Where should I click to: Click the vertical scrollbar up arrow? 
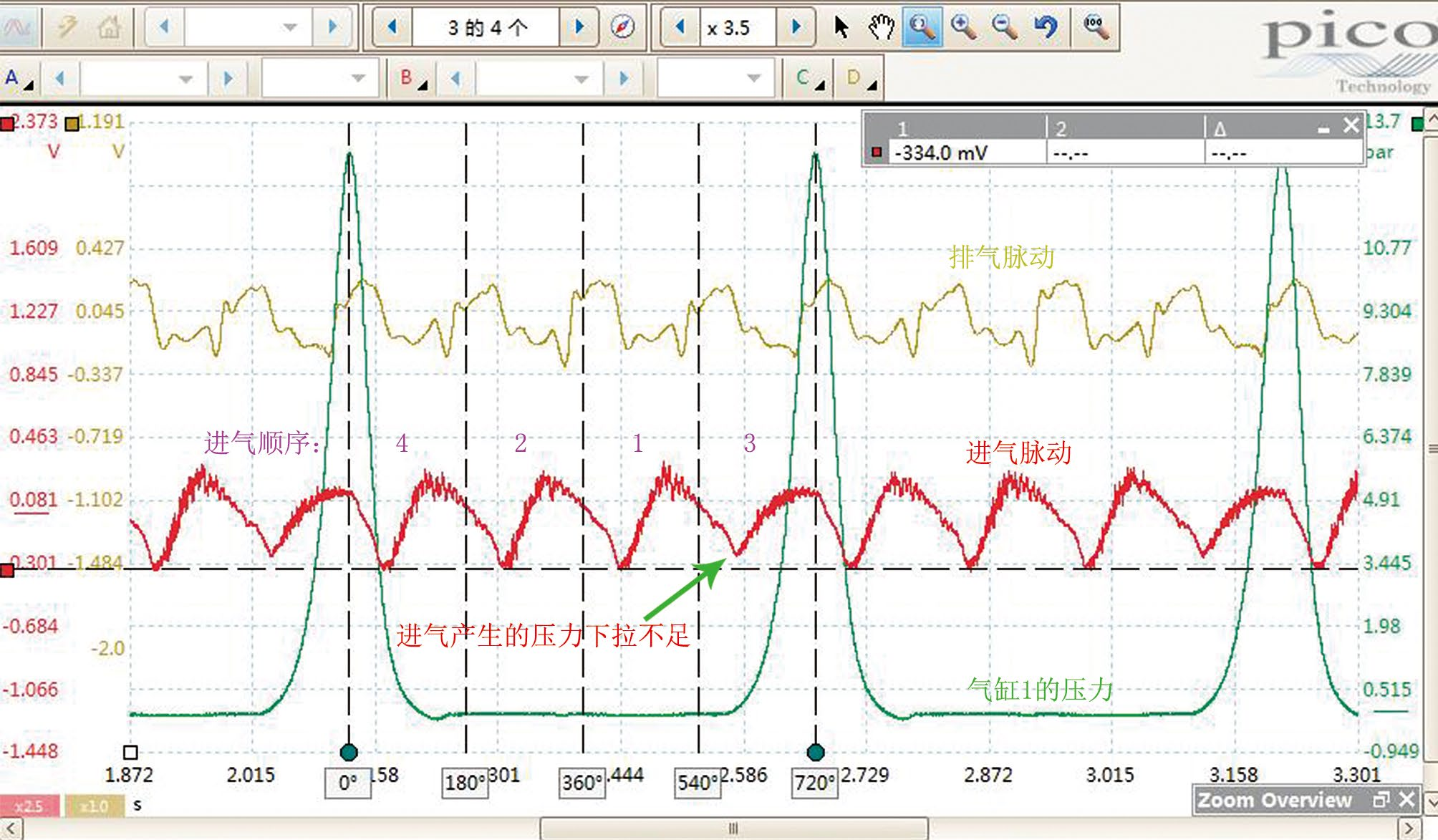1431,118
